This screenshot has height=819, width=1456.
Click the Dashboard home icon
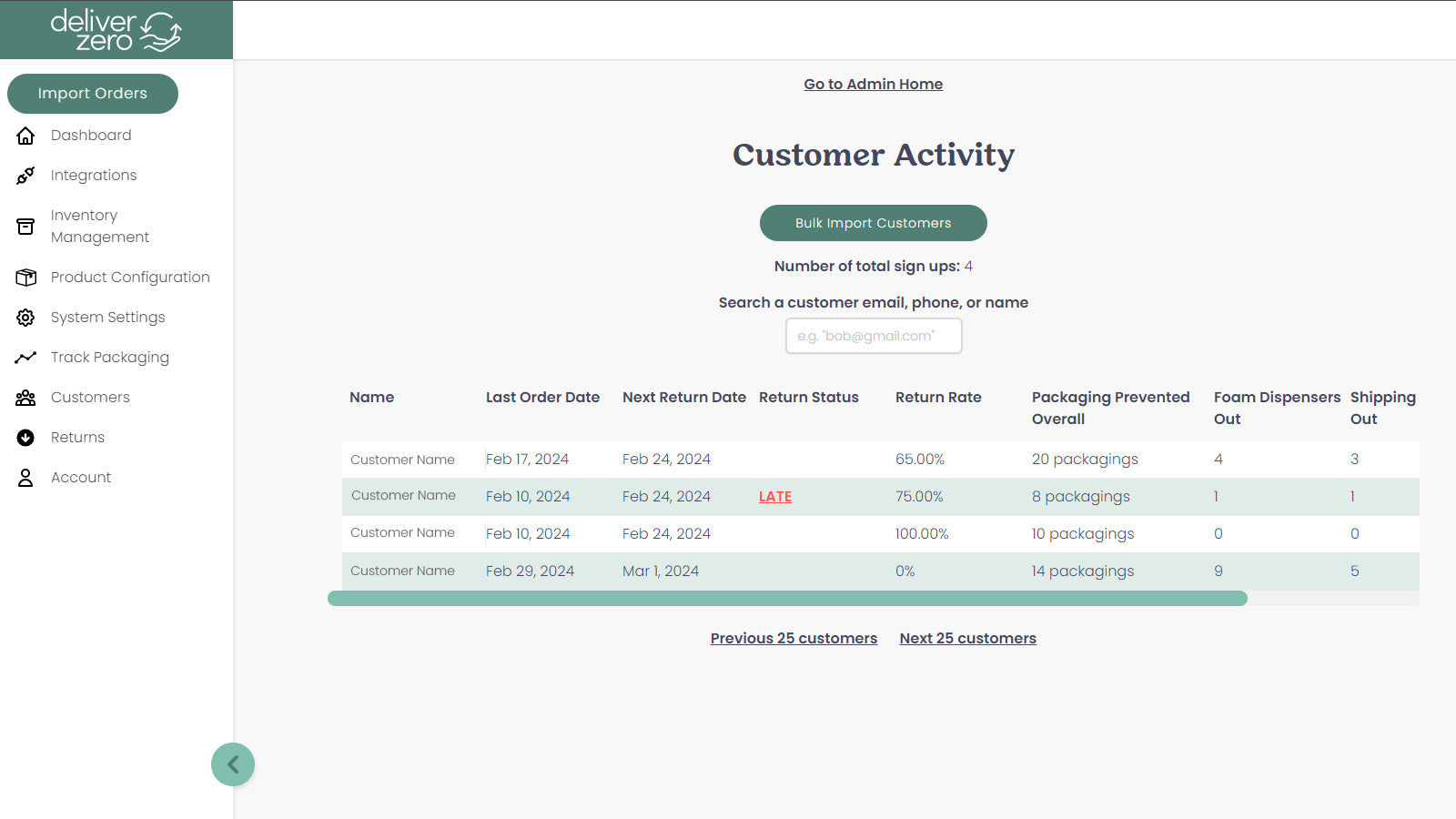(25, 135)
